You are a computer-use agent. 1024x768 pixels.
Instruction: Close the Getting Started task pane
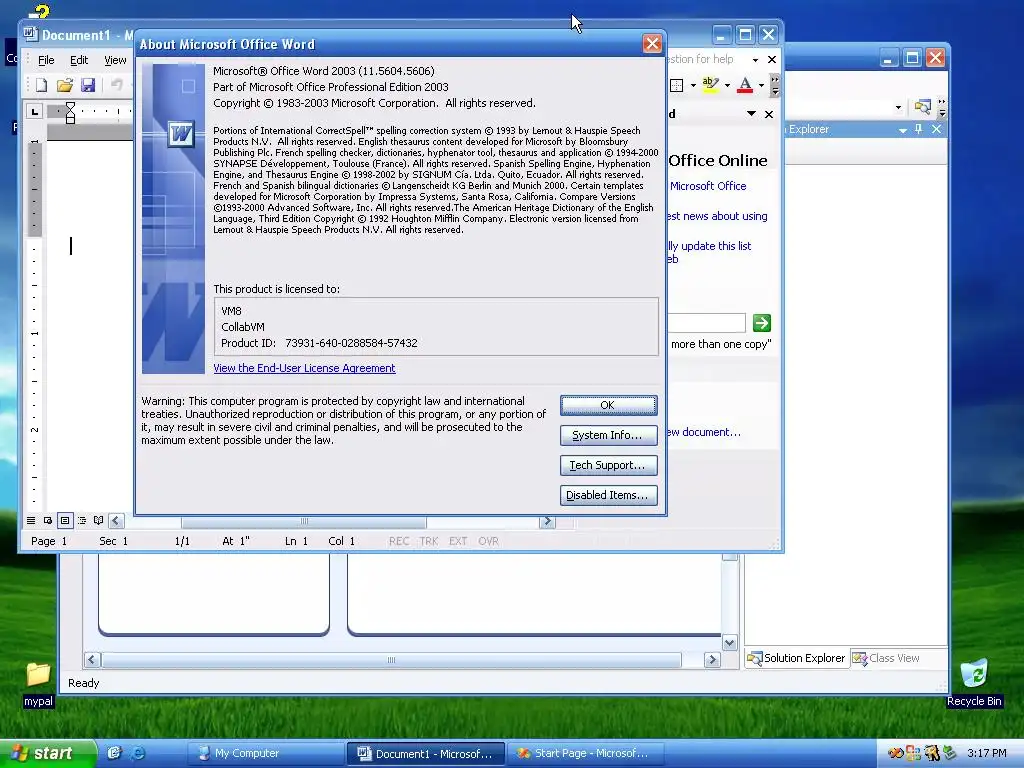tap(769, 114)
